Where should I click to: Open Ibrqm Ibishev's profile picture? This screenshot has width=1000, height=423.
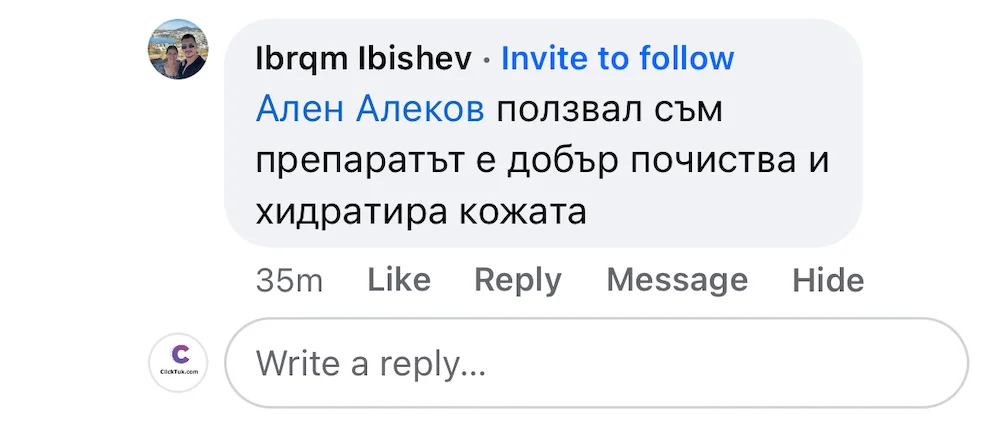[x=177, y=50]
